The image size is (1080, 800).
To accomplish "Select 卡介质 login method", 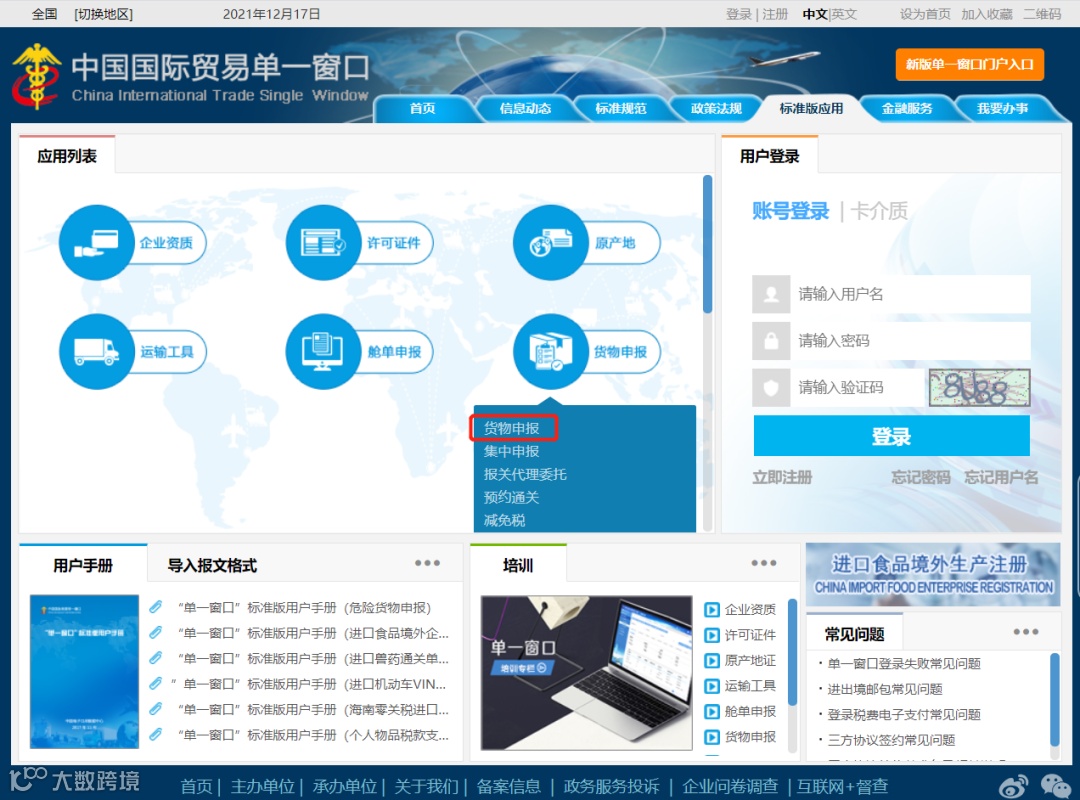I will (x=880, y=211).
